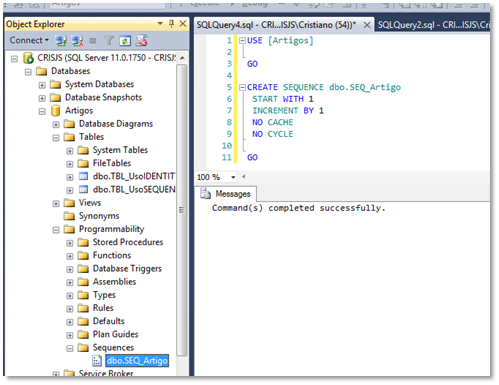Viewport: 499px width, 385px height.
Task: Collapse the Databases folder
Action: [28, 72]
